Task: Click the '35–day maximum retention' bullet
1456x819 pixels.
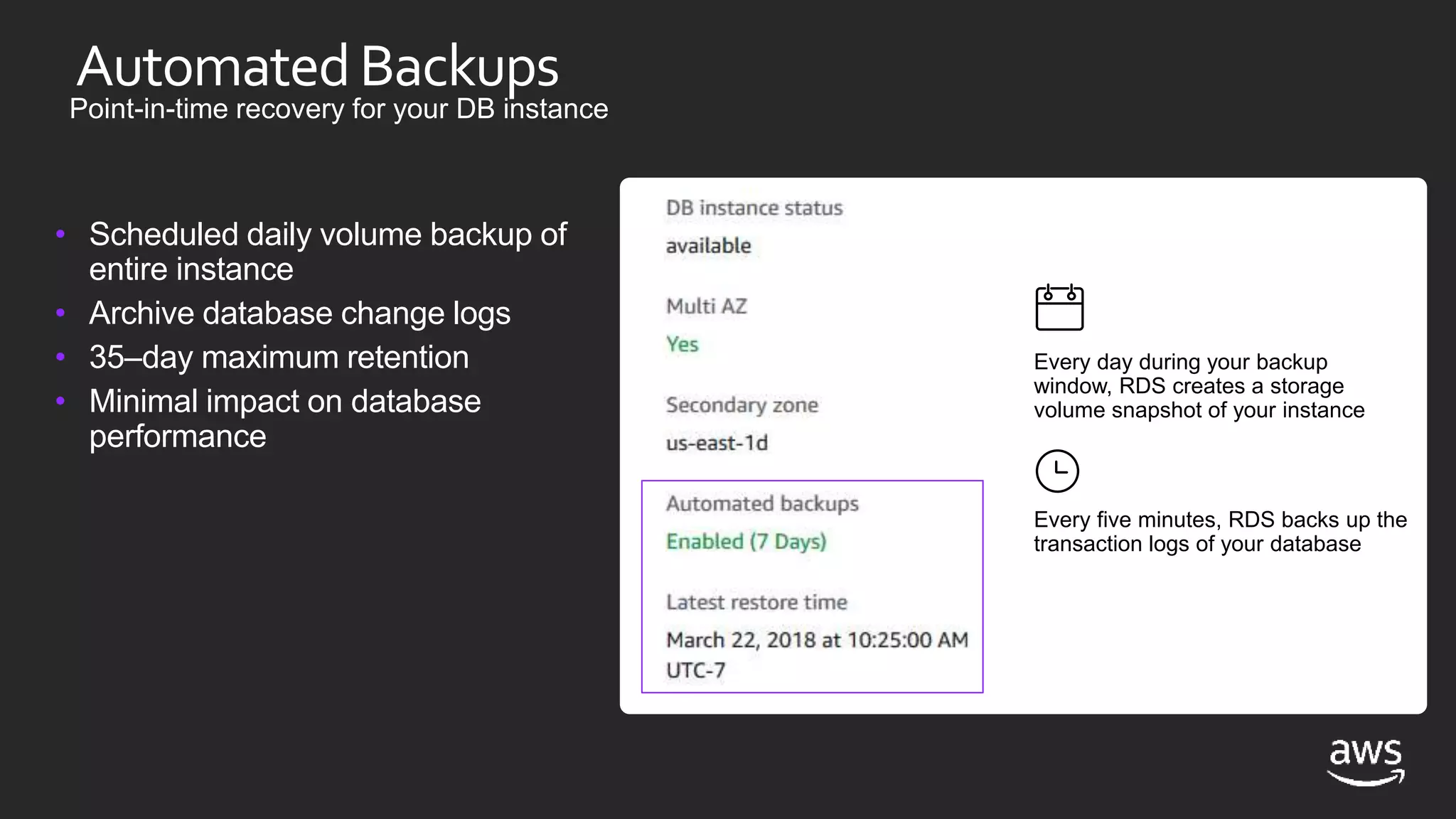Action: coord(279,358)
